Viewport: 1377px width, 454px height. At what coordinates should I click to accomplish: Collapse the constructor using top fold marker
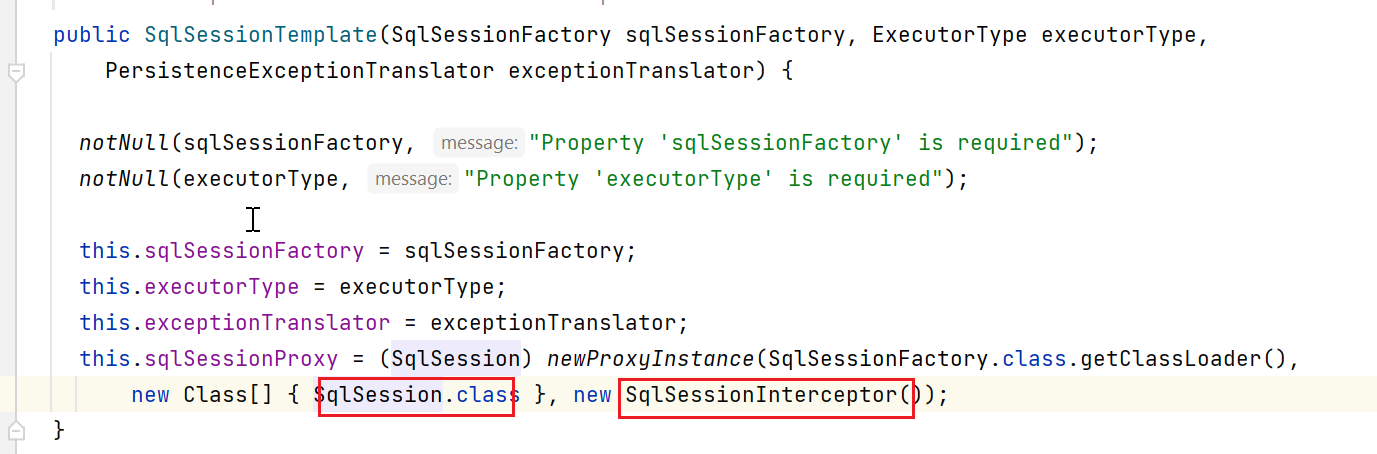[16, 72]
